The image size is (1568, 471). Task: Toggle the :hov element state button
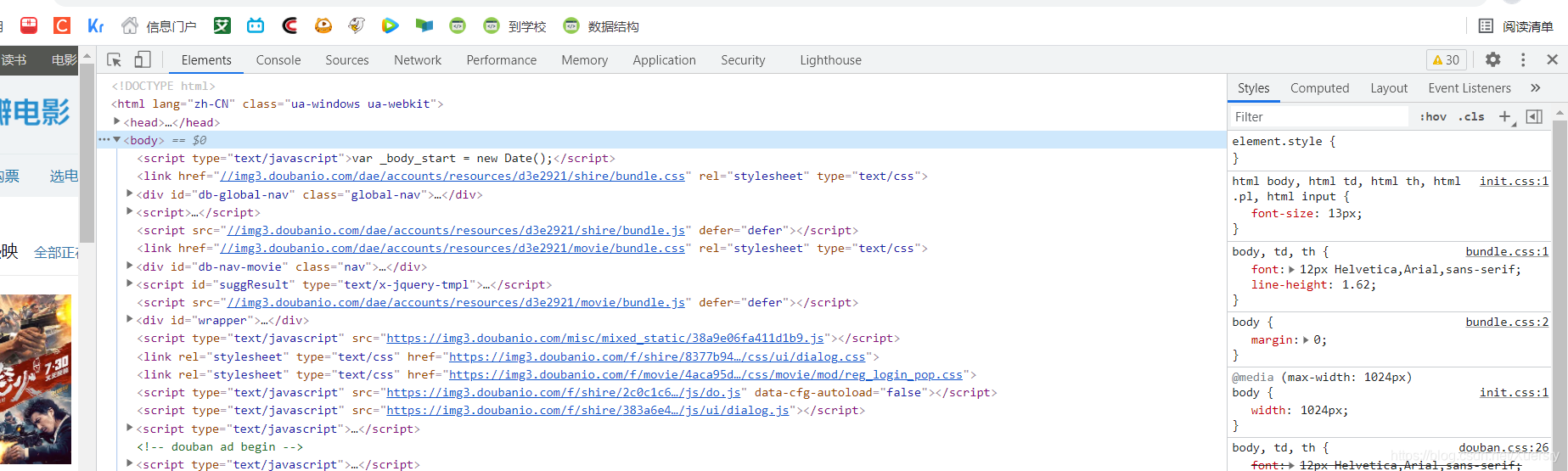1433,116
